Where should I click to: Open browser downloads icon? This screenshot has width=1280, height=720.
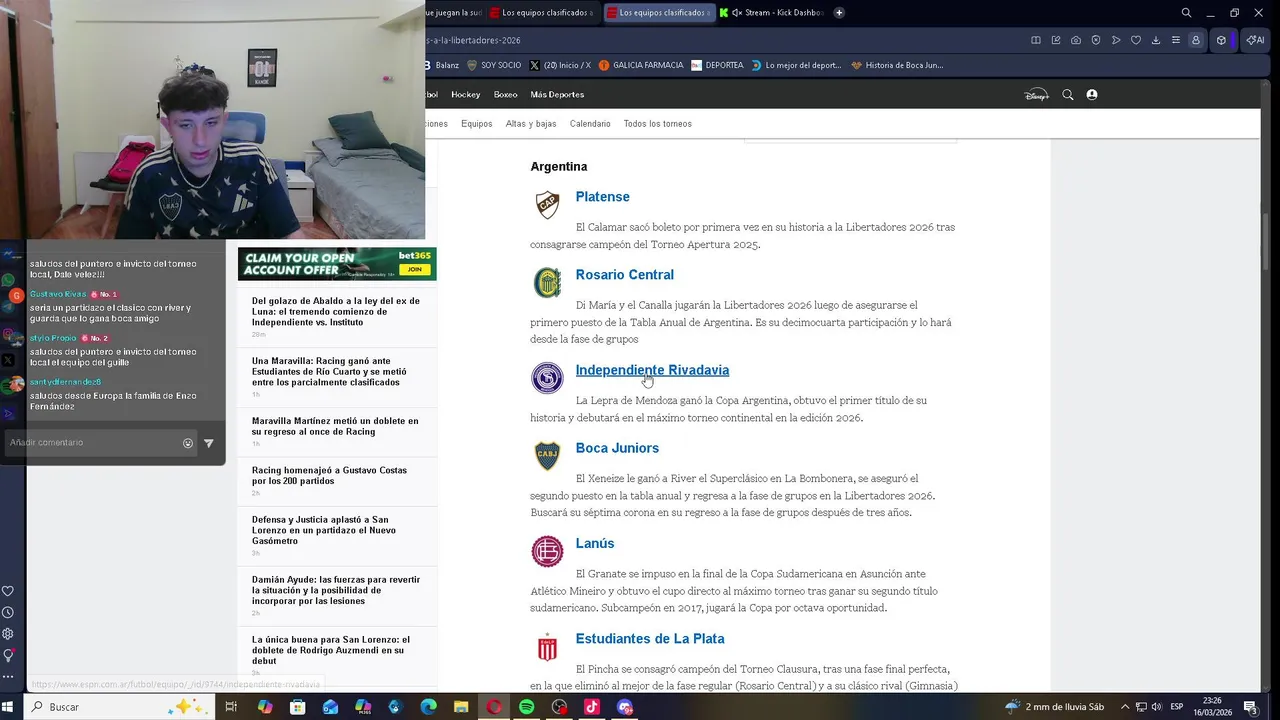click(1156, 40)
